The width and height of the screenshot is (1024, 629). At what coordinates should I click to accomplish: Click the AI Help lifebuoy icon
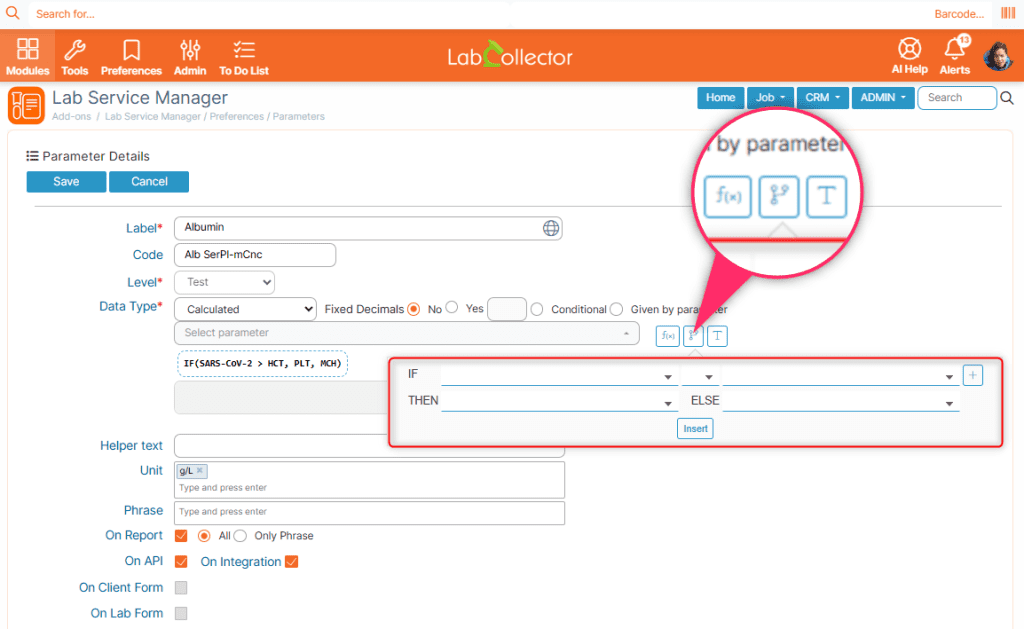909,48
